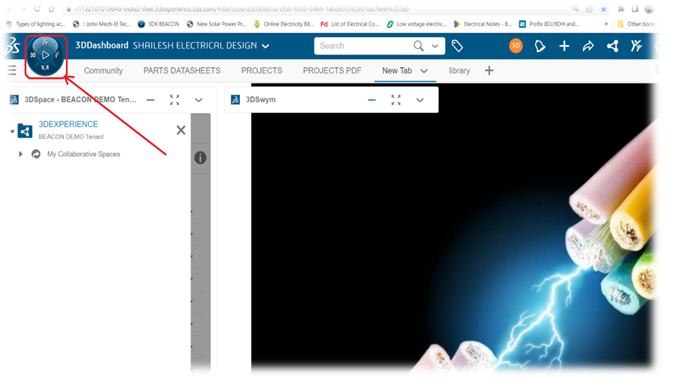Open the PROJECTS PDF tab

tap(332, 70)
